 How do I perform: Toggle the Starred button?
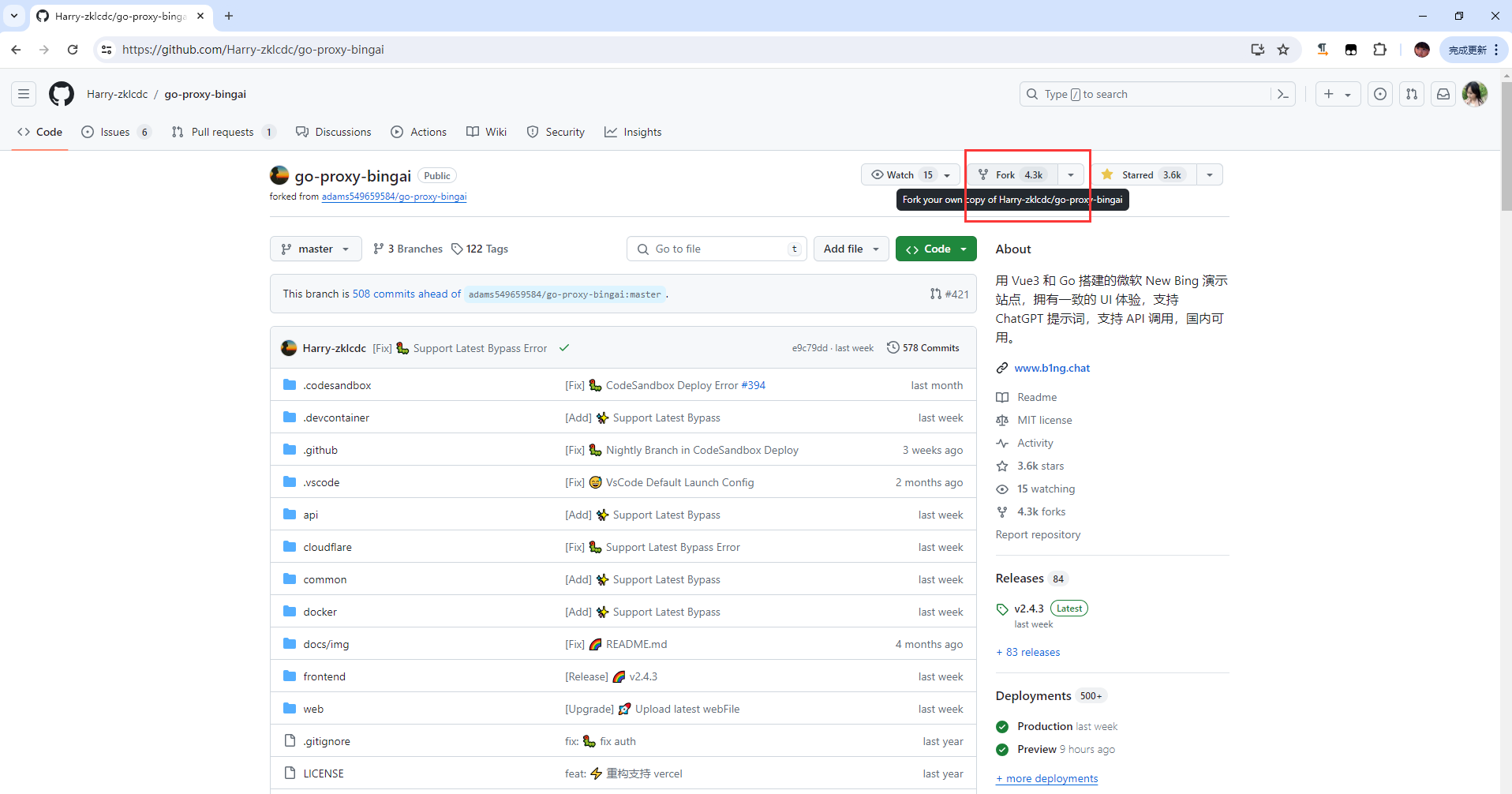tap(1144, 174)
